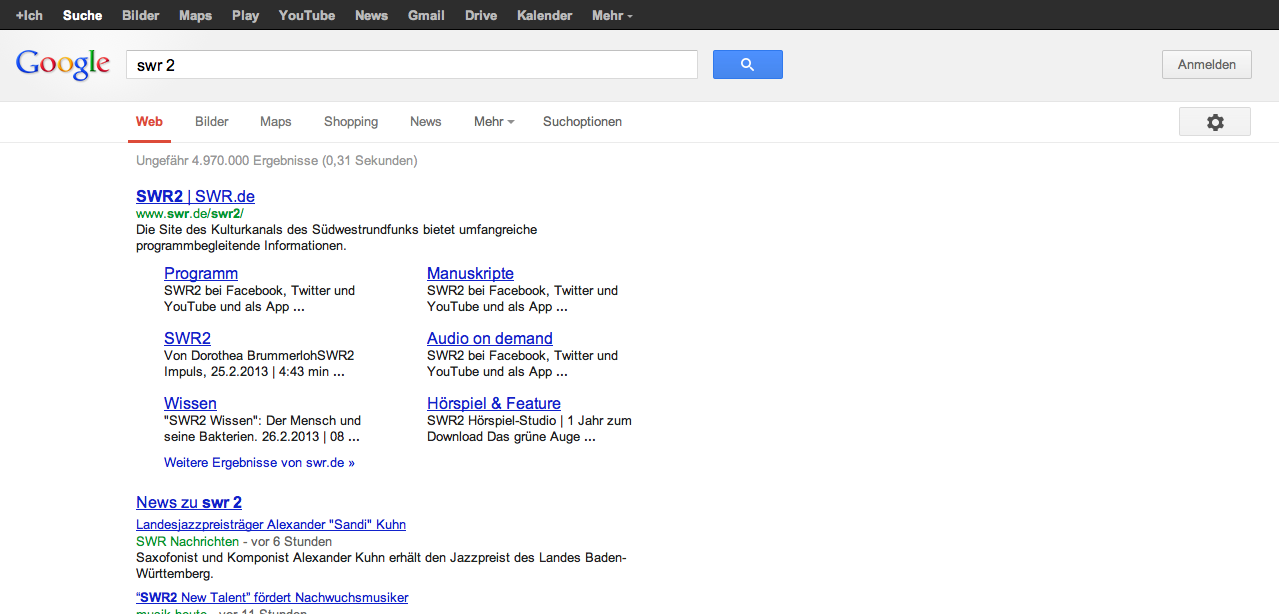Click the blue search magnifier button
Image resolution: width=1279 pixels, height=614 pixels.
[747, 65]
